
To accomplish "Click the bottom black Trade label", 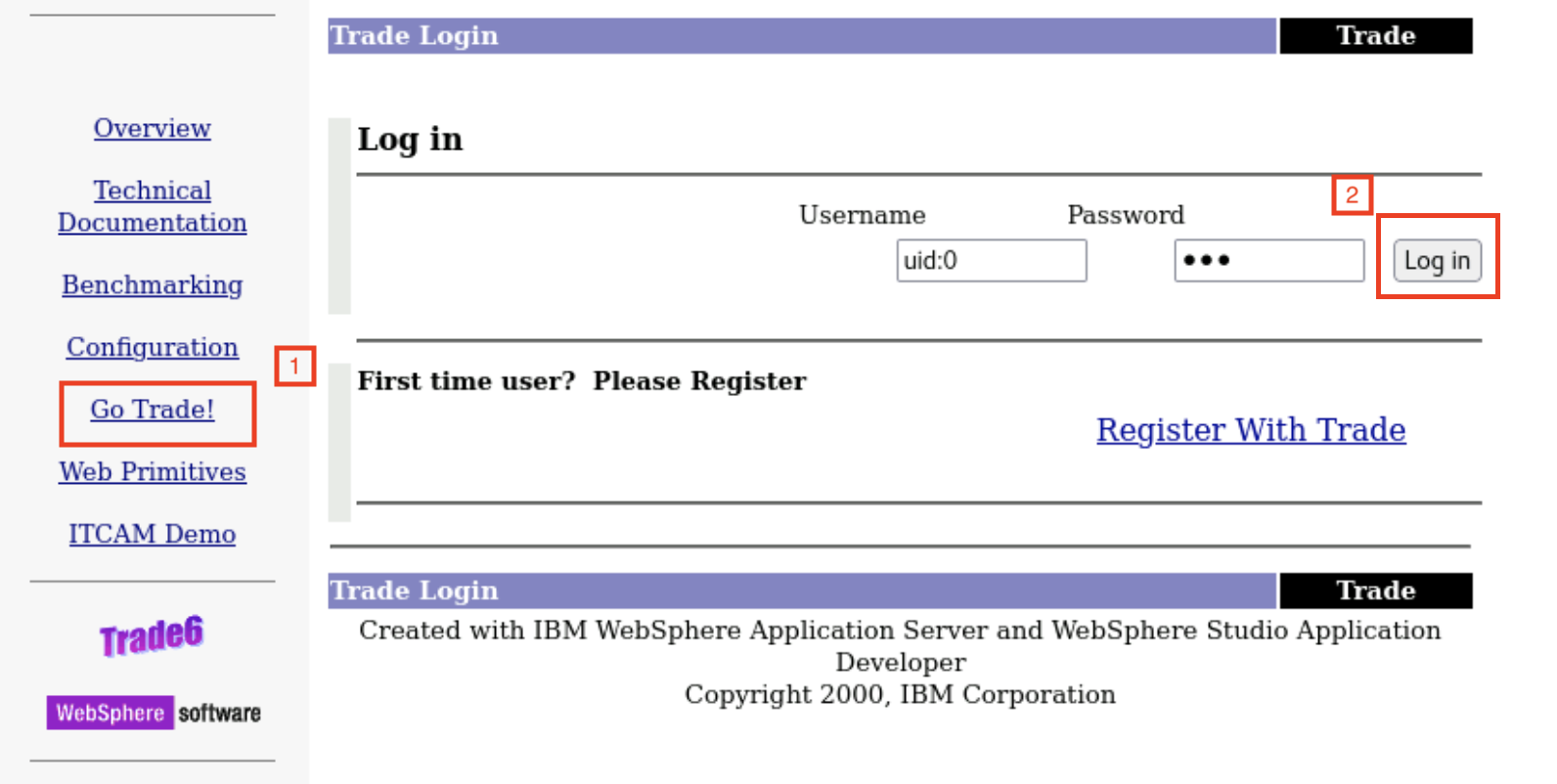I will [1376, 590].
